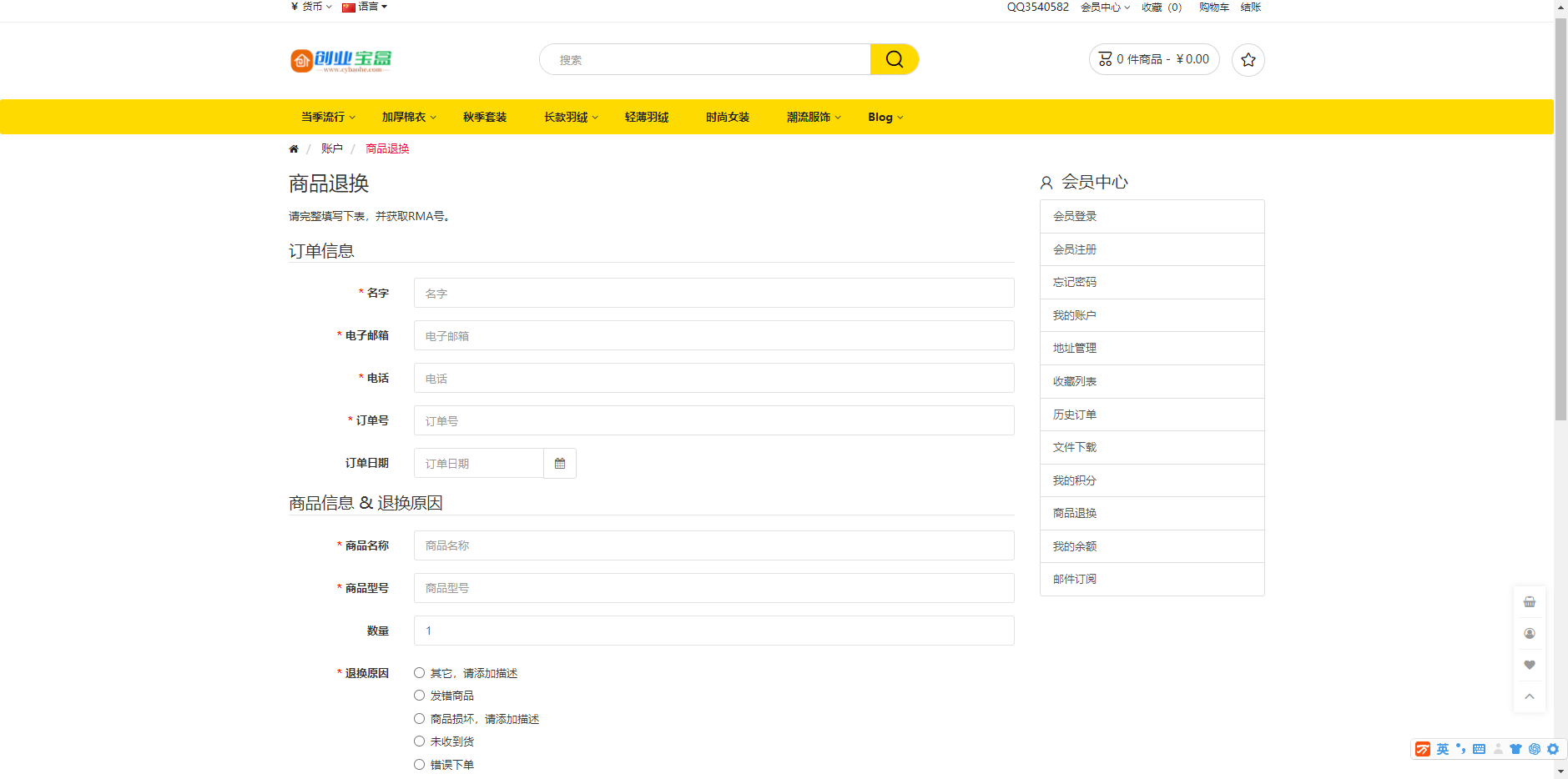The height and width of the screenshot is (779, 1568).
Task: Expand the 潮流服饰 menu
Action: point(814,117)
